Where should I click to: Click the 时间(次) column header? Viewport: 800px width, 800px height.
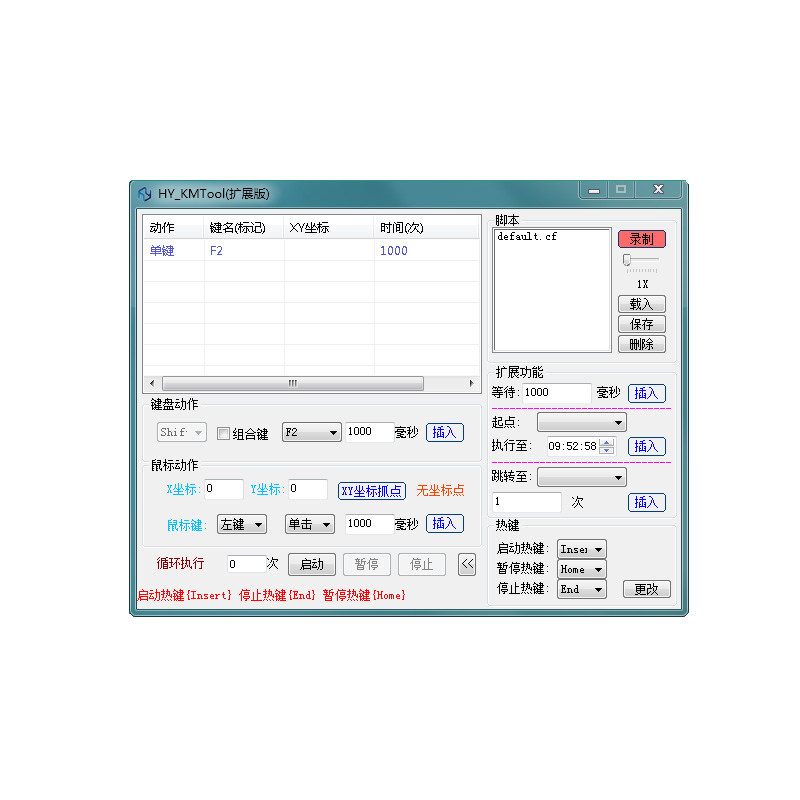tap(427, 228)
